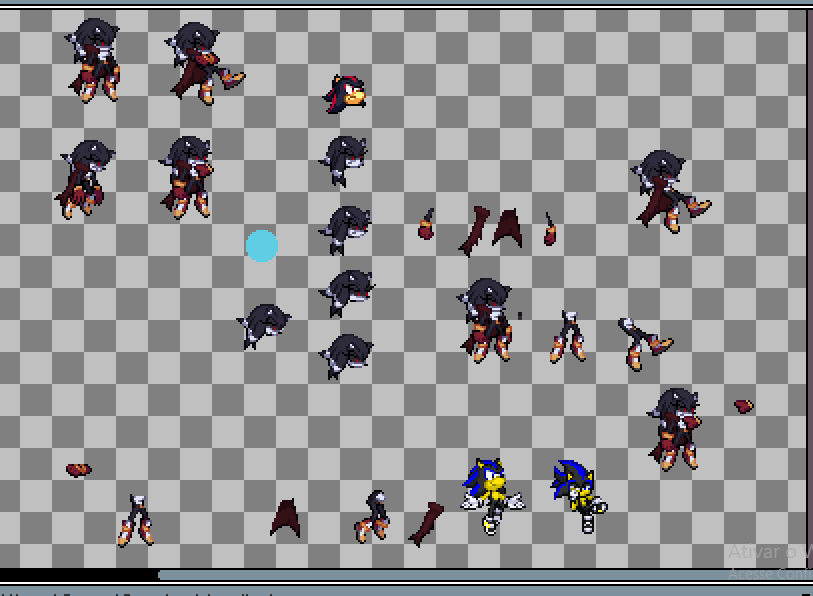Pick the small red fragment beside the rightmost standing sprite
This screenshot has width=813, height=596.
click(x=744, y=406)
